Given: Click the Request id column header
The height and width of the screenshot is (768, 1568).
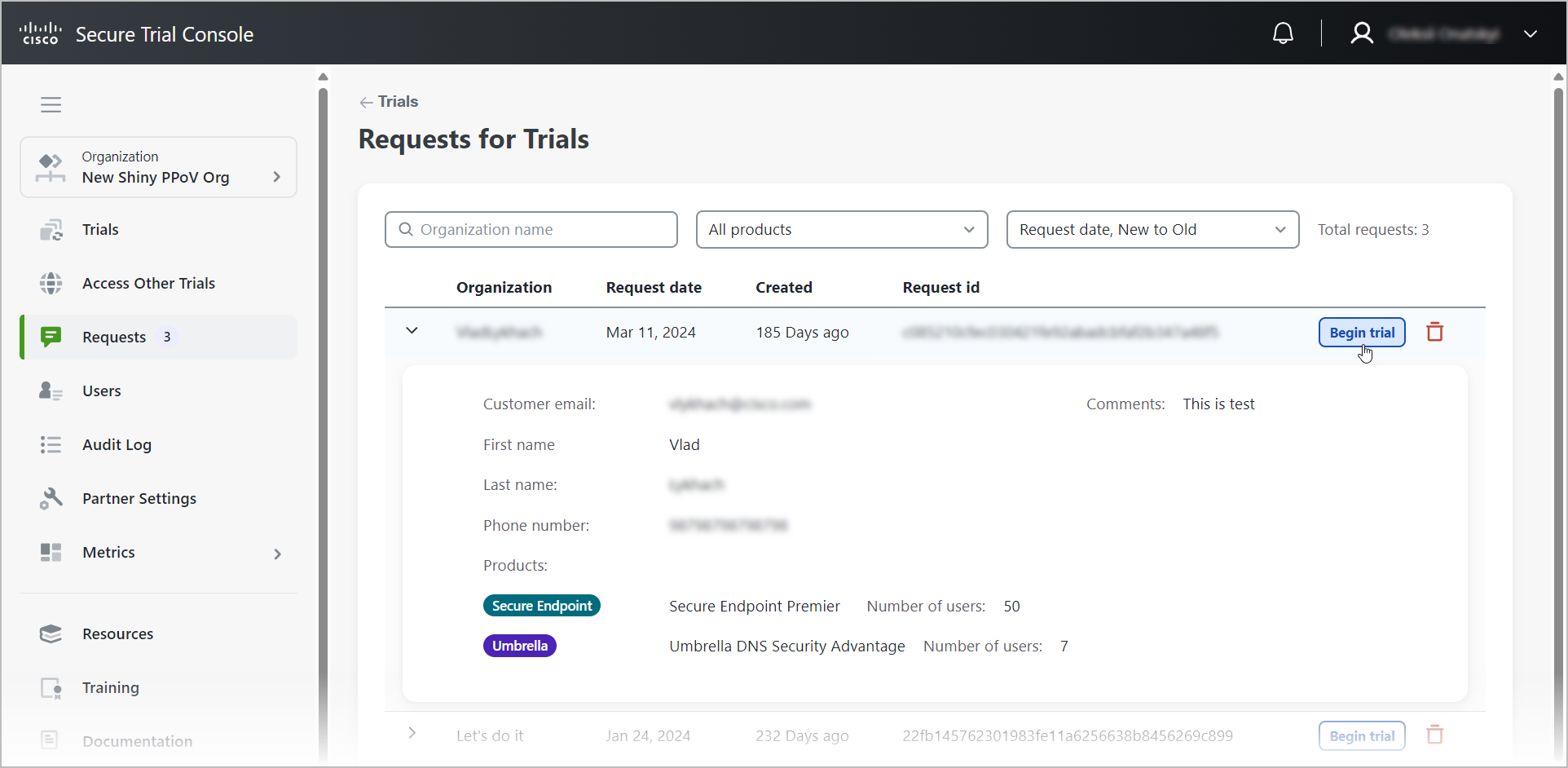Looking at the screenshot, I should coord(941,288).
